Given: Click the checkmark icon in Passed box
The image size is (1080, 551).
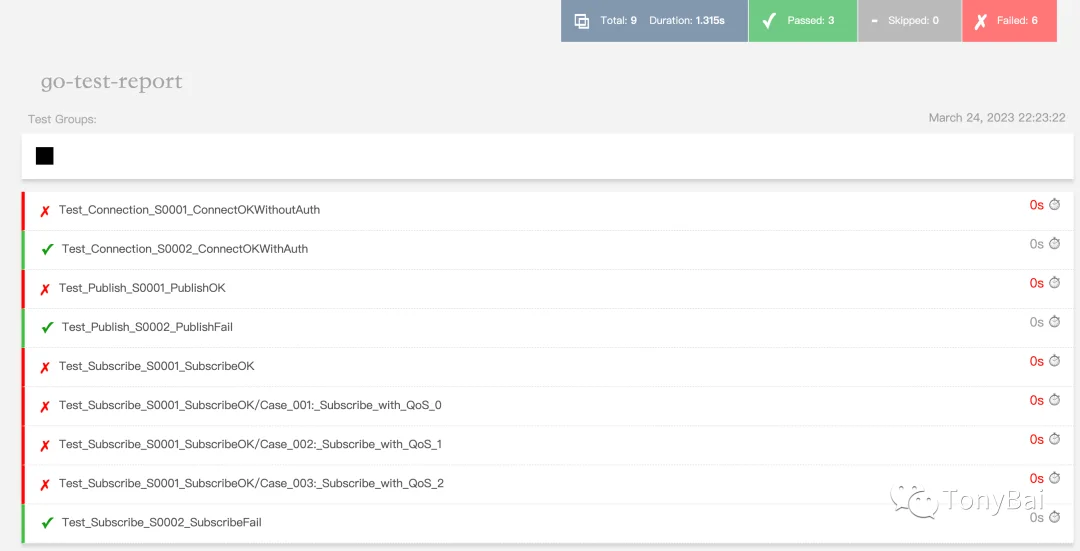Looking at the screenshot, I should pos(769,21).
